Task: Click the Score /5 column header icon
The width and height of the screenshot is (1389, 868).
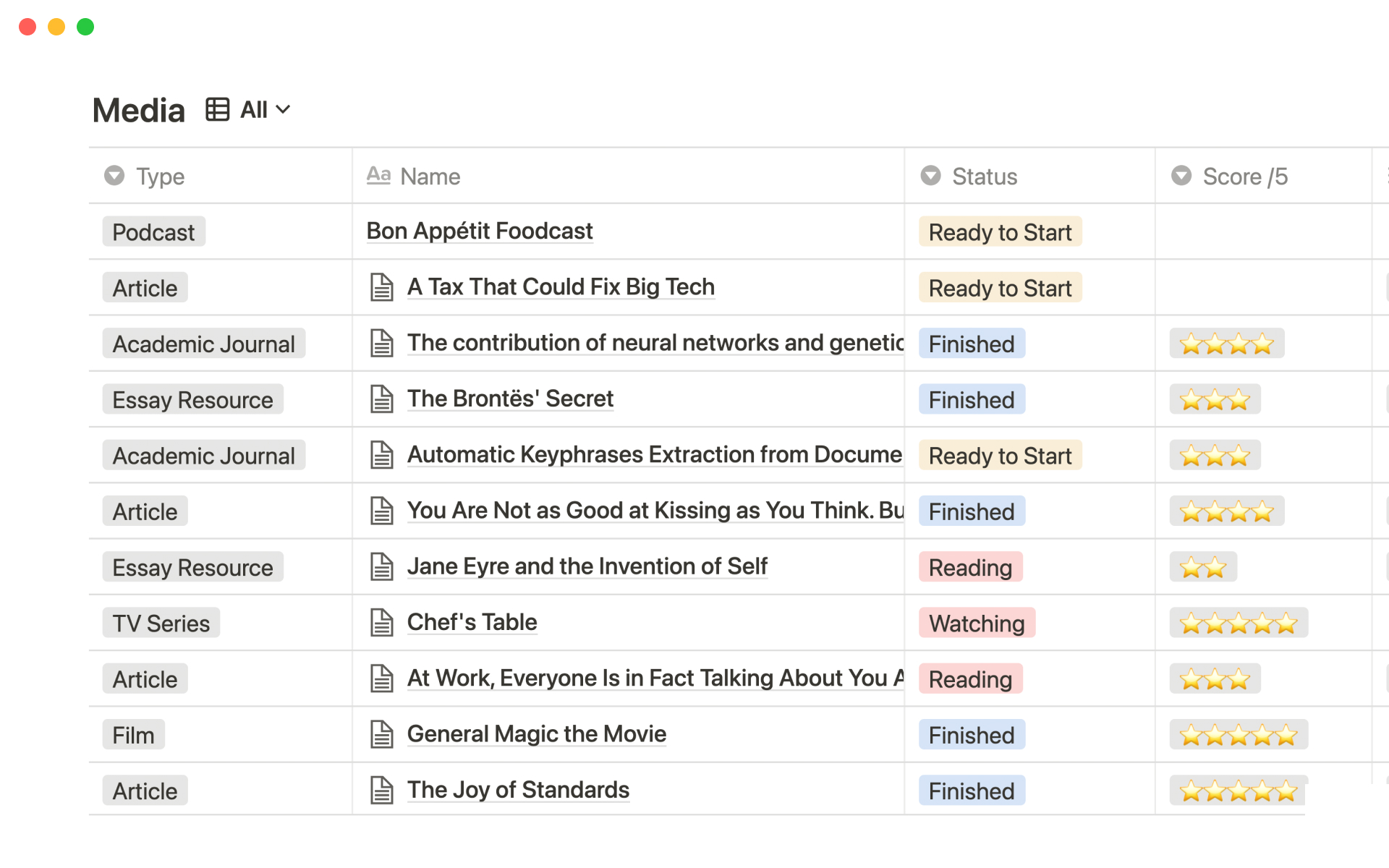Action: click(1183, 176)
